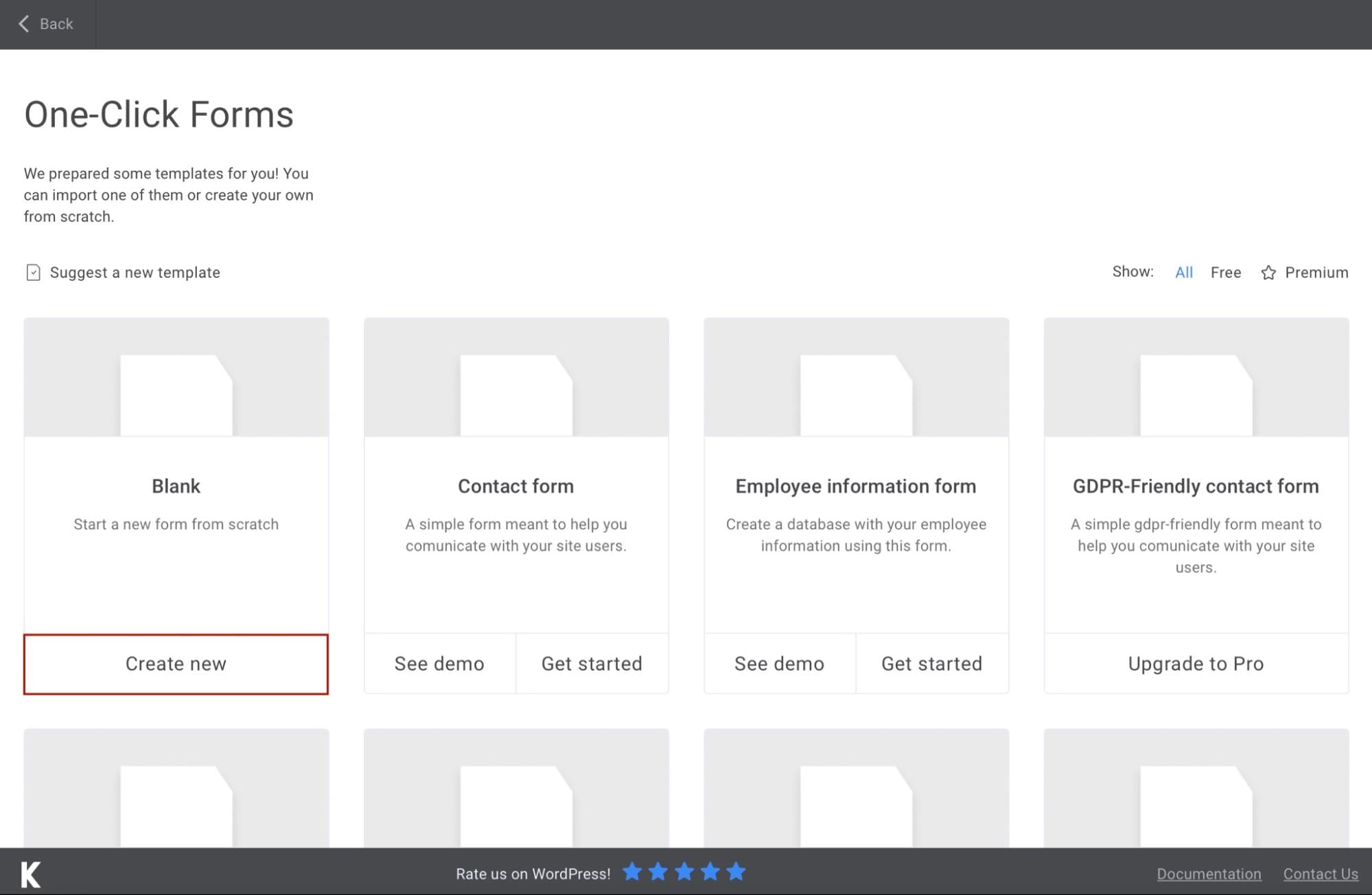Click Get started on Employee information form

pos(931,663)
